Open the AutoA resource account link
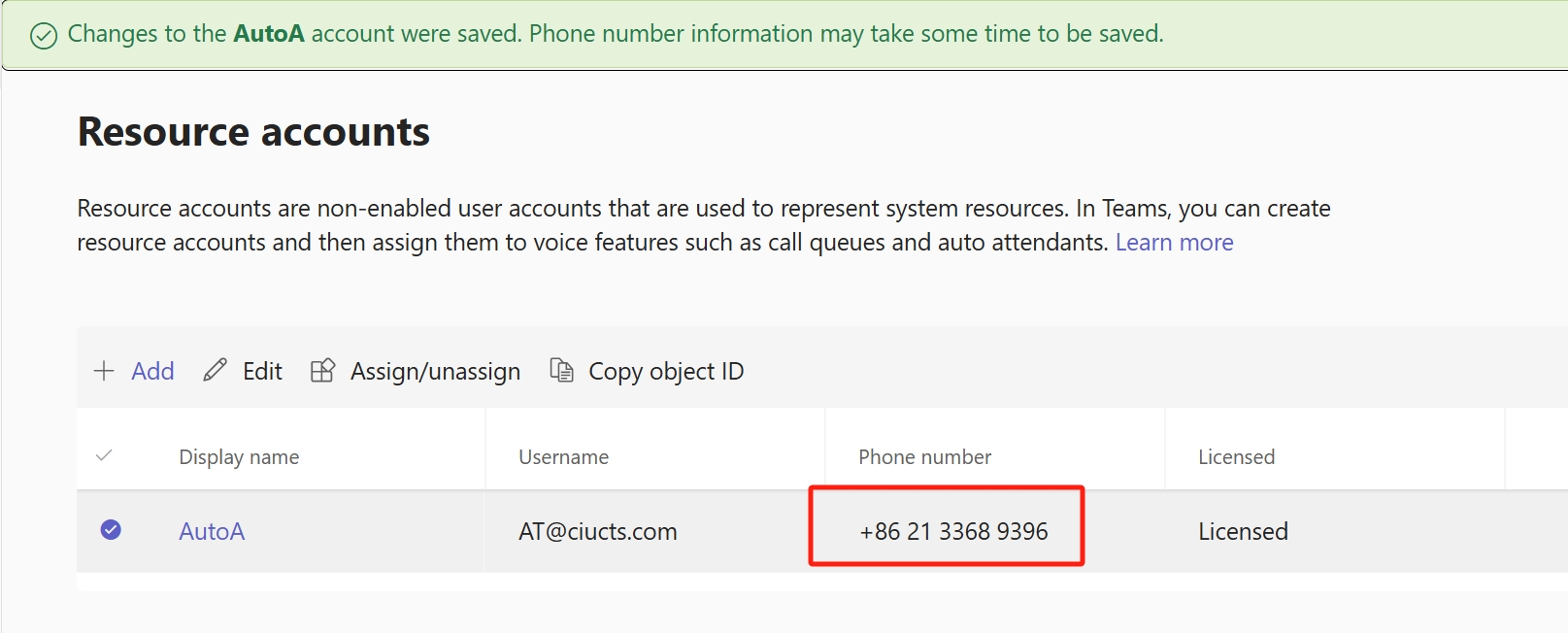Screen dimensions: 1568x633 click(x=212, y=531)
